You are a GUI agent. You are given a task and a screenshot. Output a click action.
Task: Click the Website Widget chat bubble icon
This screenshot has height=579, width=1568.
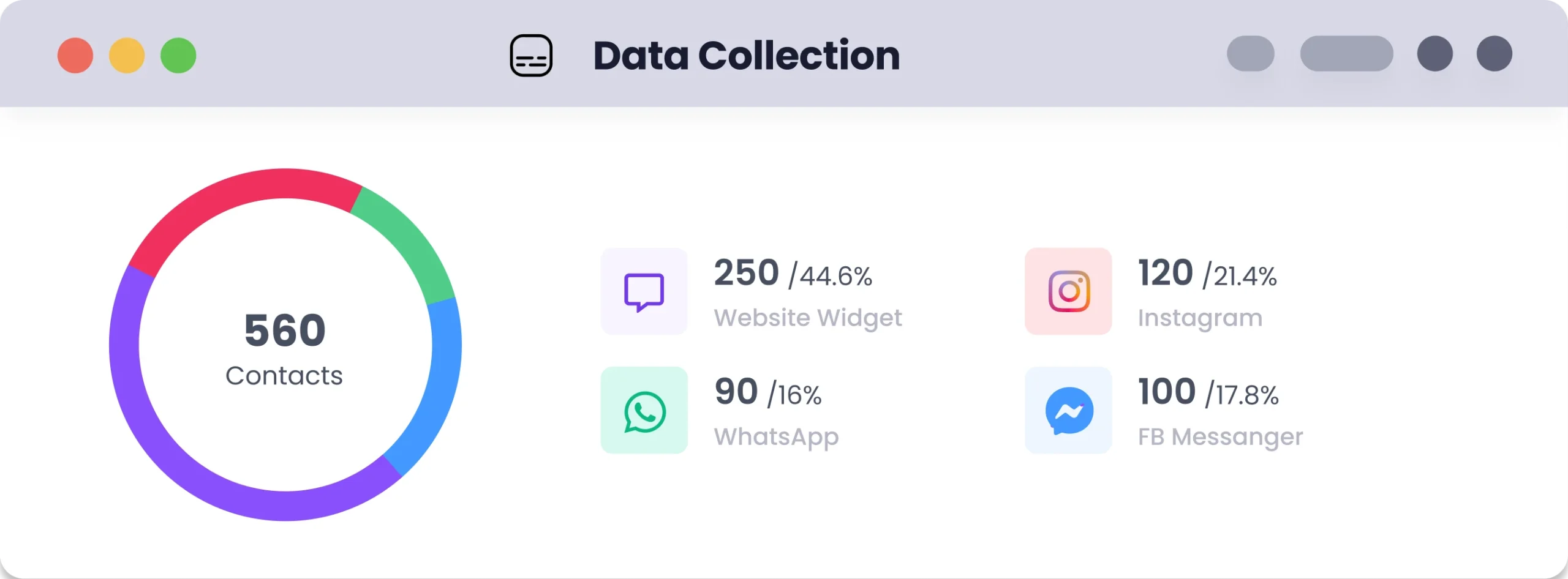[x=644, y=291]
